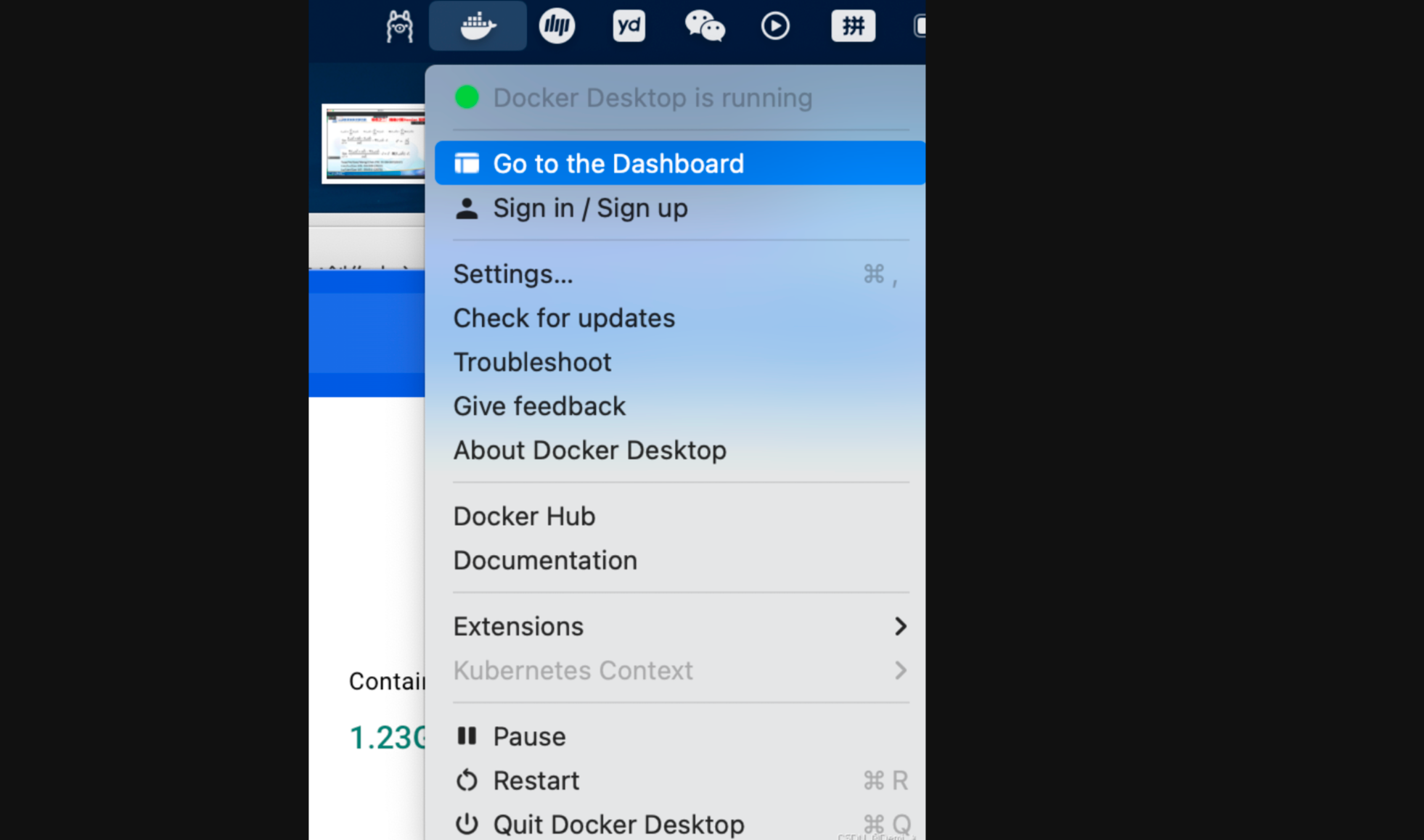Select Troubleshoot menu entry
The width and height of the screenshot is (1424, 840).
click(x=532, y=362)
